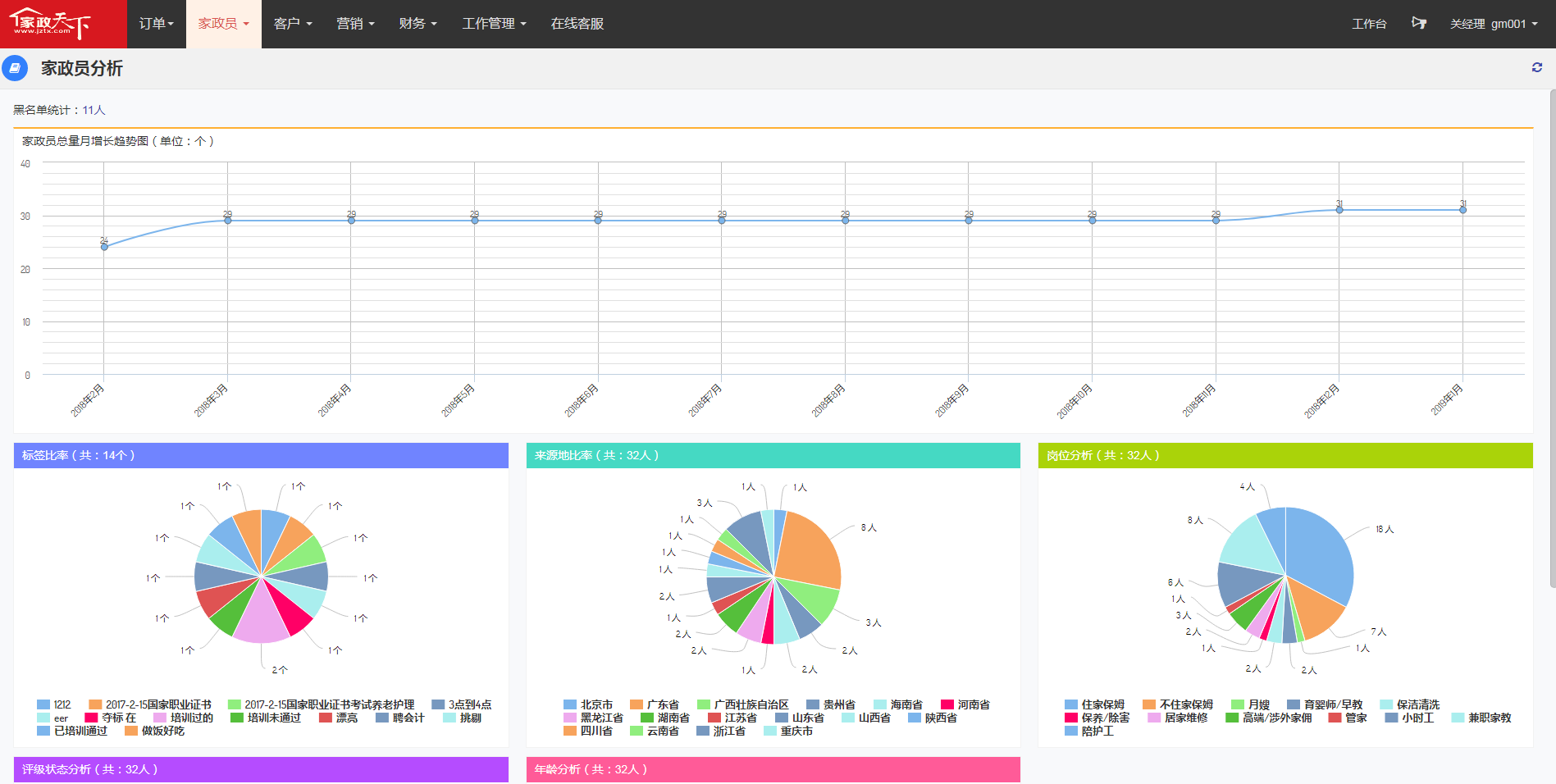1556x784 pixels.
Task: Toggle 居家维修 legend entry
Action: coord(1178,718)
